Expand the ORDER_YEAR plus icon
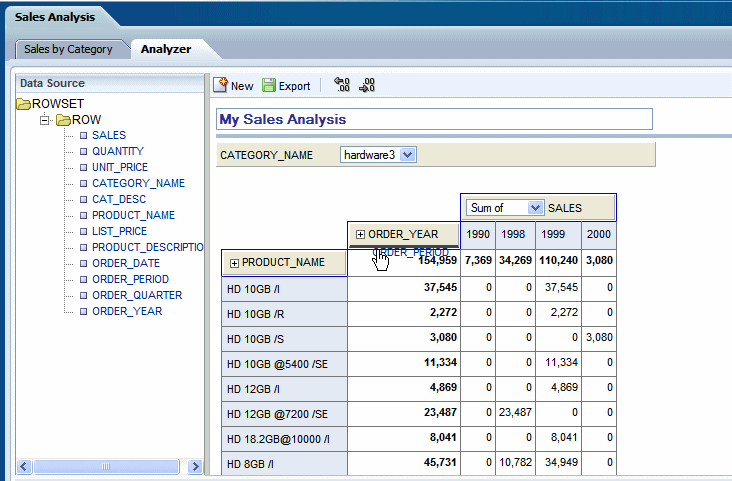 coord(360,234)
